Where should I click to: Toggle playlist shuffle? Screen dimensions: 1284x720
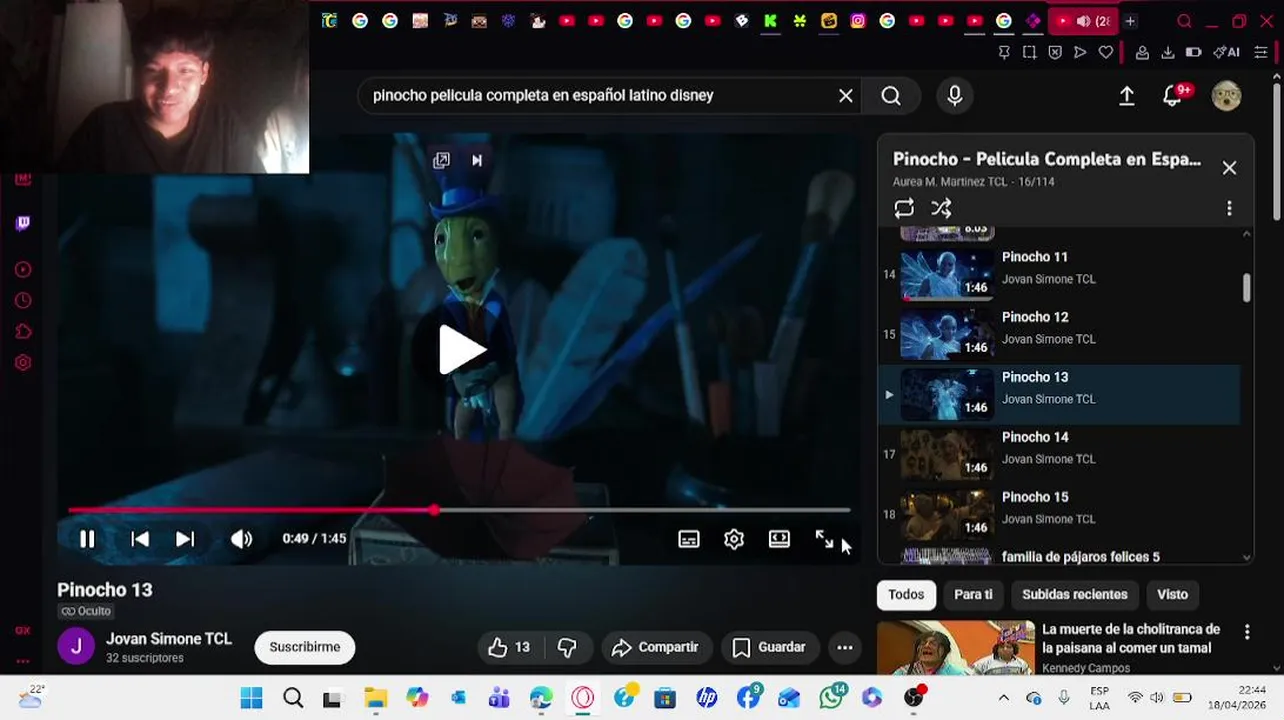(x=941, y=208)
